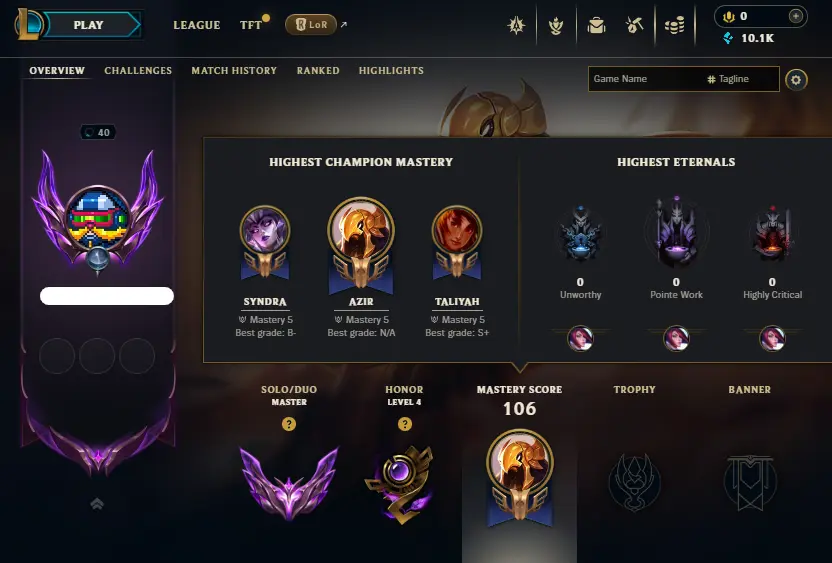Open the Match History tab

[234, 71]
